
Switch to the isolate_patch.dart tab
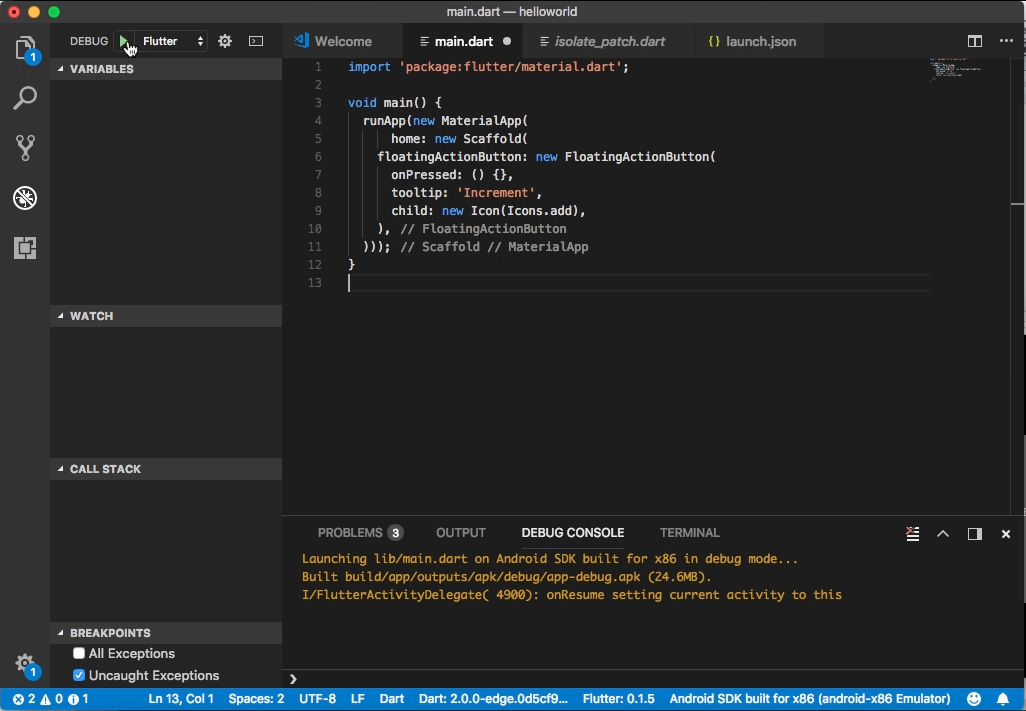click(609, 41)
